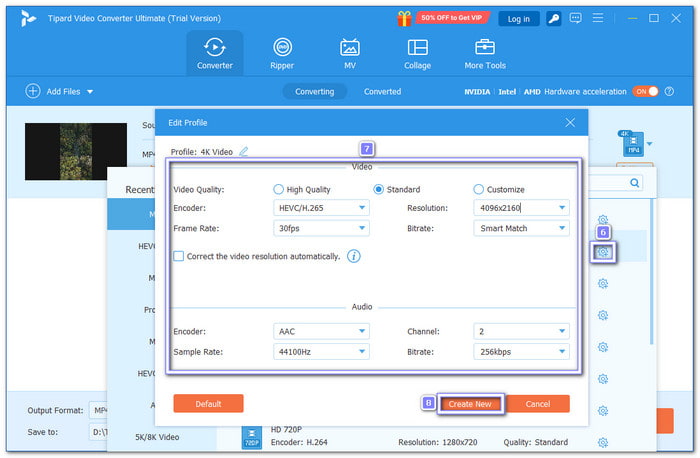The height and width of the screenshot is (458, 700).
Task: Select High Quality video option
Action: (x=278, y=189)
